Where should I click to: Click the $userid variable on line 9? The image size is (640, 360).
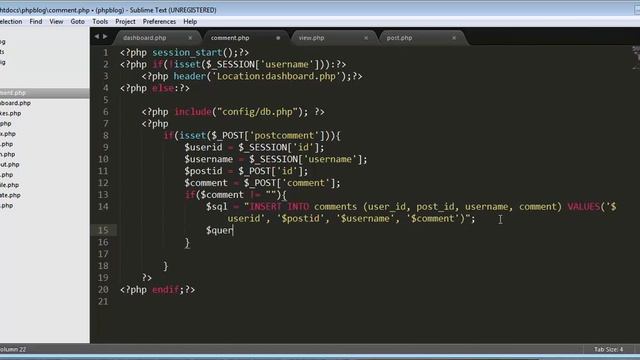(203, 147)
